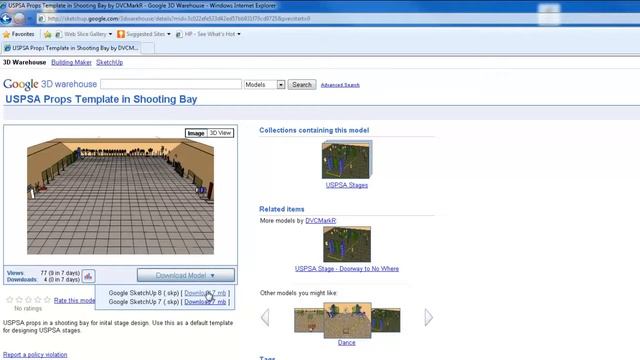Click the browser Forward arrow button
Image resolution: width=640 pixels, height=360 pixels.
click(19, 19)
